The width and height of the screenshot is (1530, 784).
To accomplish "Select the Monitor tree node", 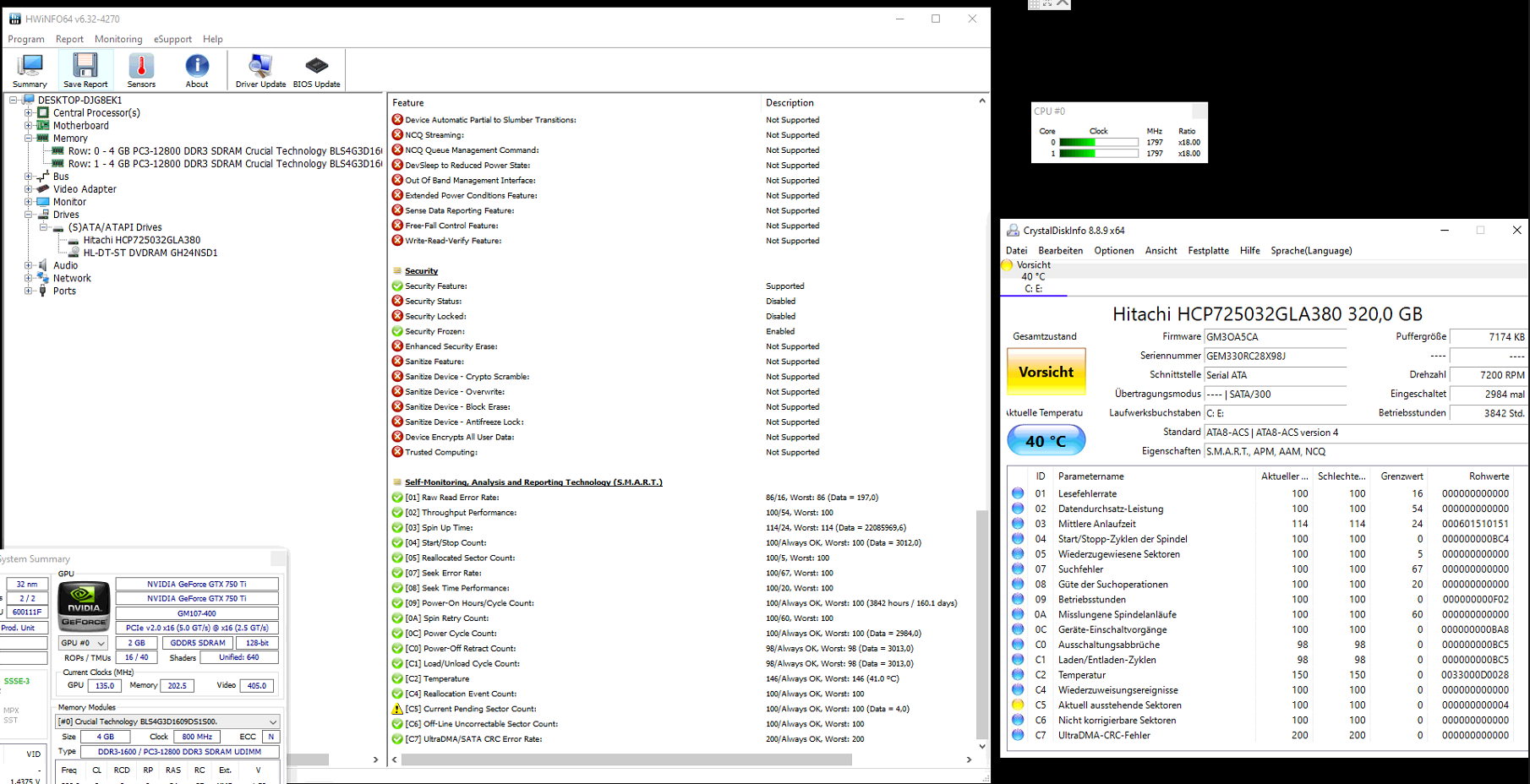I will pos(69,202).
